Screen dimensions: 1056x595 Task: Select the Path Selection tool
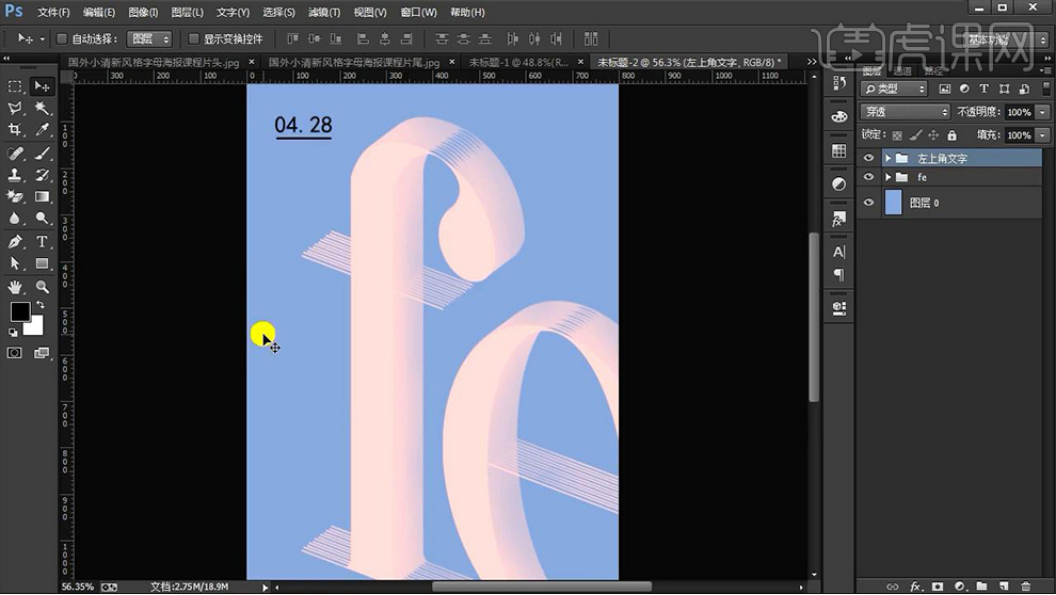(15, 263)
